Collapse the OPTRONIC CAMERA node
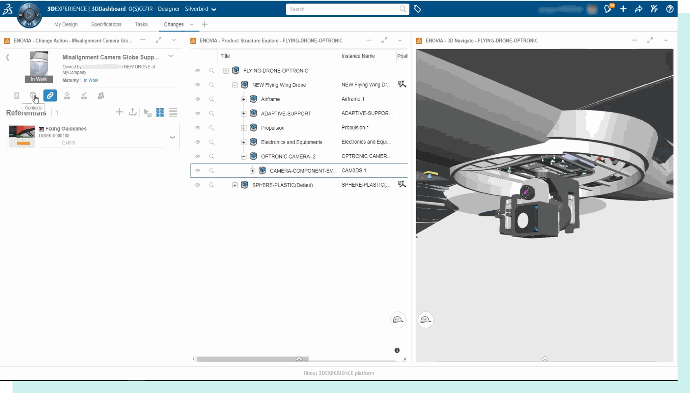Image resolution: width=690 pixels, height=394 pixels. [x=243, y=157]
